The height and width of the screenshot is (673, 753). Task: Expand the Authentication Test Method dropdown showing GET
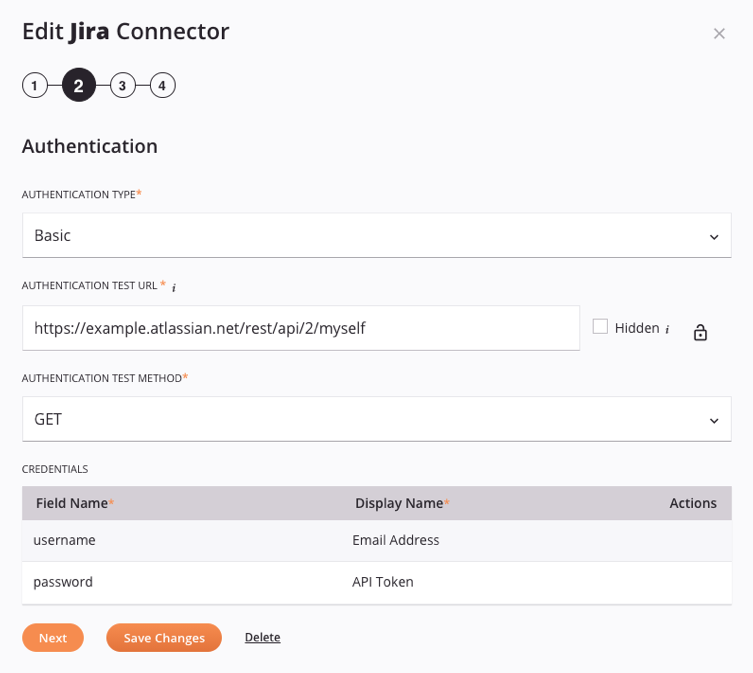click(376, 419)
